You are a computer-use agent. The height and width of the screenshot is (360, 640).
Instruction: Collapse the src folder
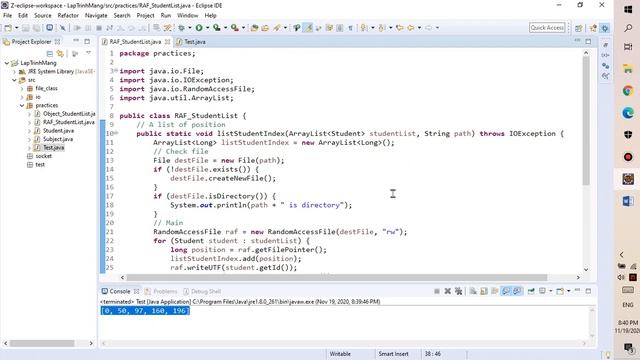14,80
